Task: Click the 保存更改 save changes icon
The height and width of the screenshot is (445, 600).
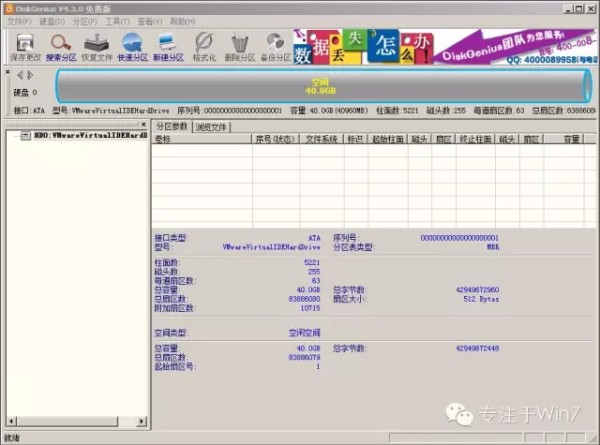Action: [x=25, y=47]
